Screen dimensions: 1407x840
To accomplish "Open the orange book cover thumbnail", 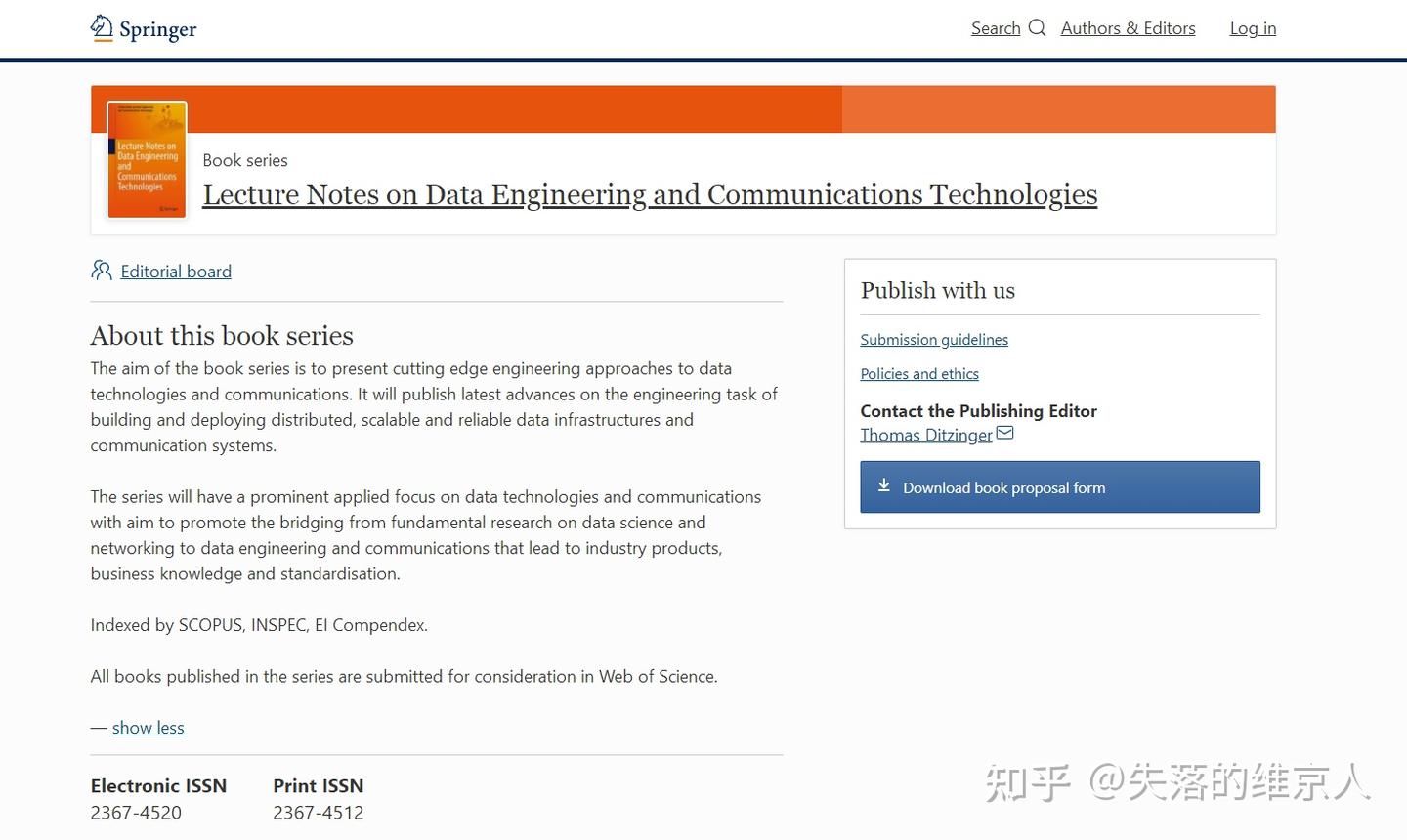I will point(147,159).
